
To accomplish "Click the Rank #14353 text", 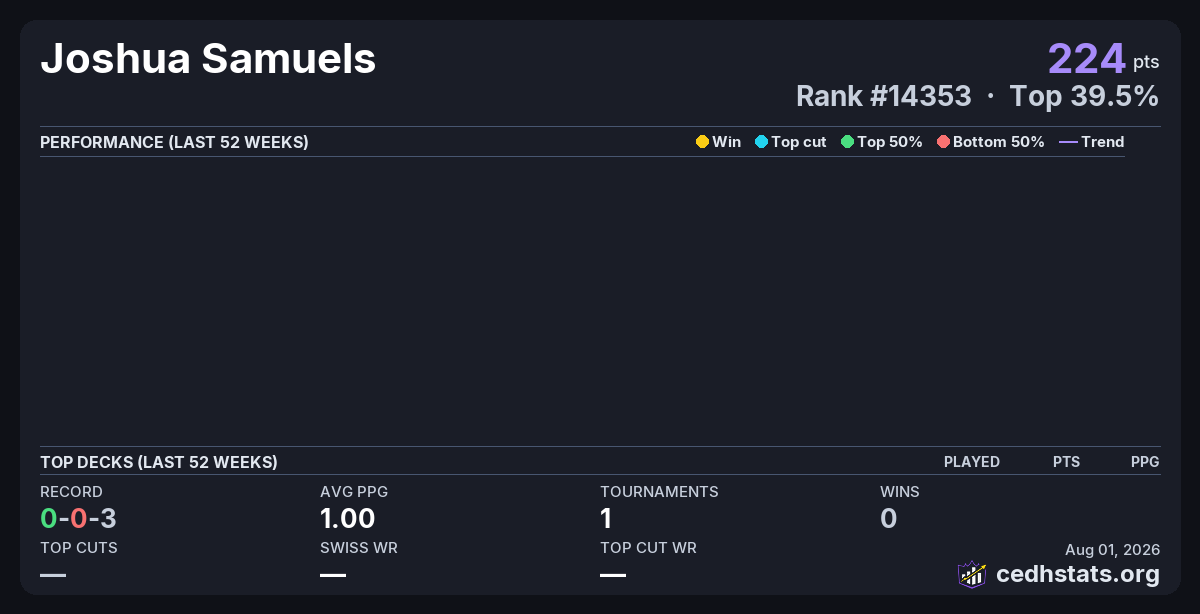I will pyautogui.click(x=883, y=96).
